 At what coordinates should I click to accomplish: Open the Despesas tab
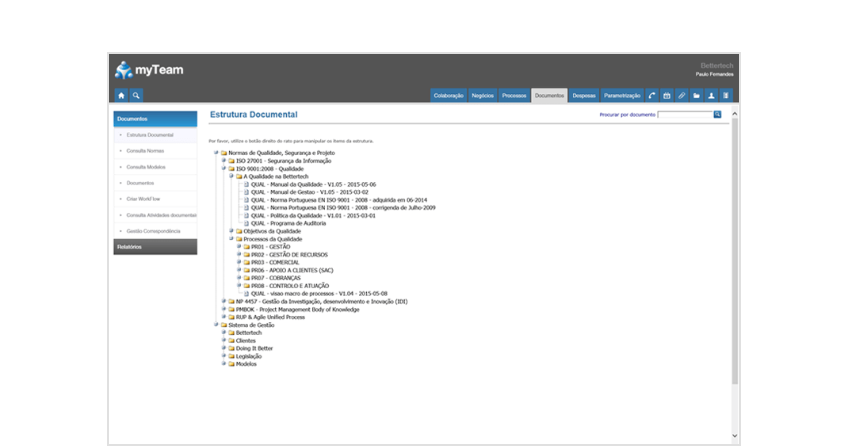(584, 96)
